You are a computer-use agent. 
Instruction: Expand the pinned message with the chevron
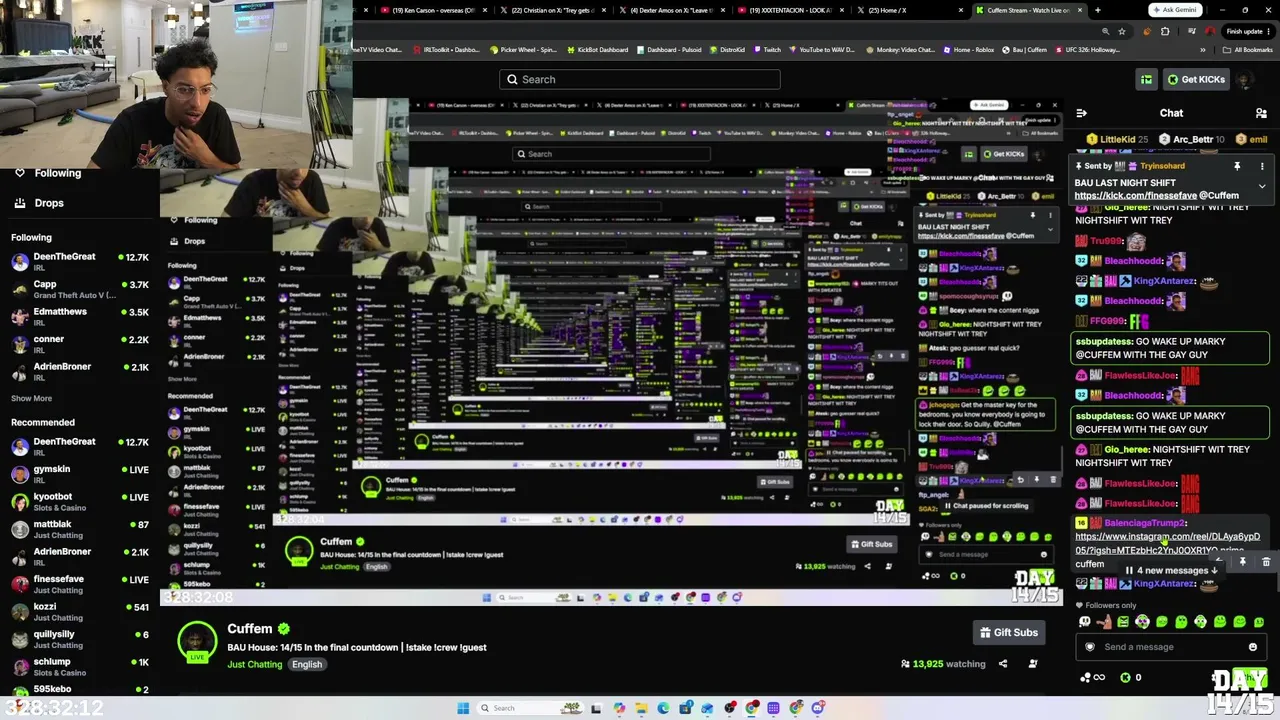coord(1262,186)
